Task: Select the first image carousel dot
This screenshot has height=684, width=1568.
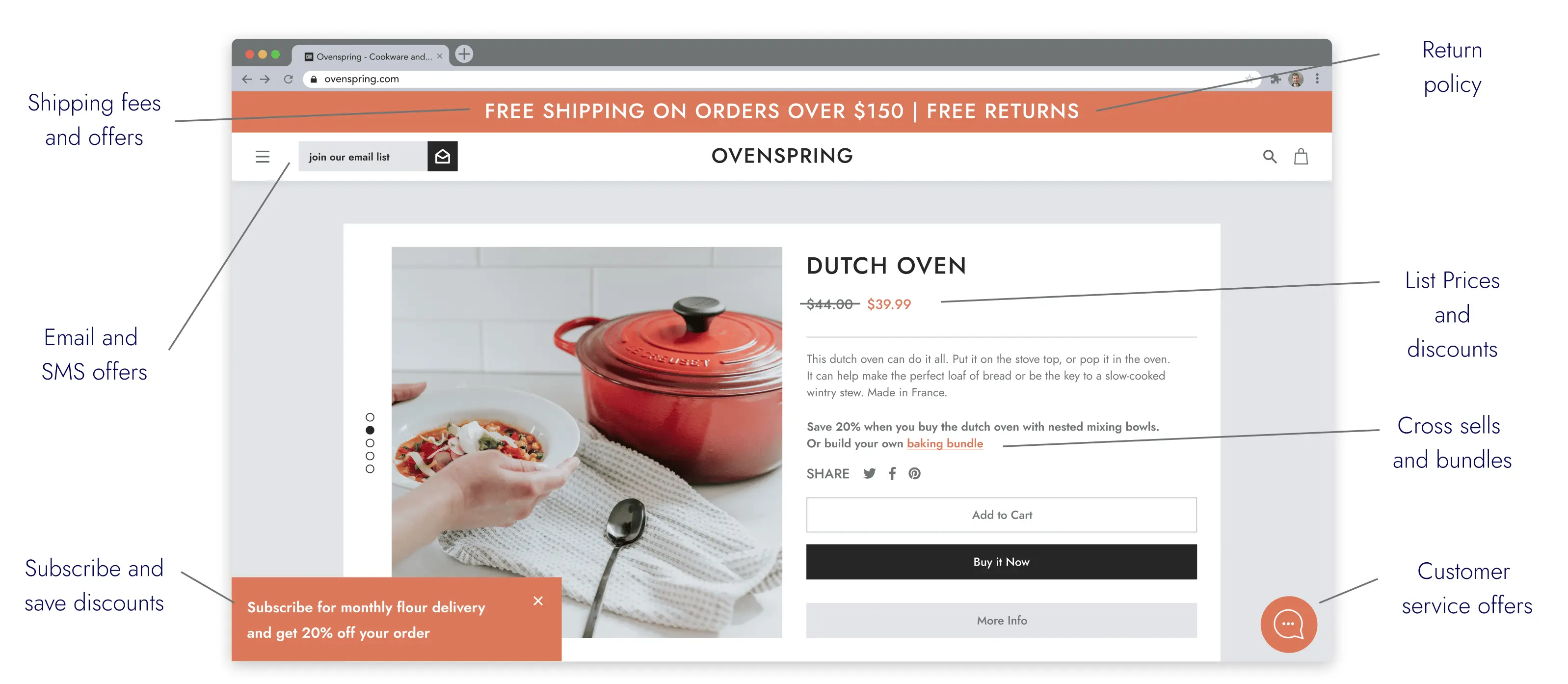Action: coord(370,417)
